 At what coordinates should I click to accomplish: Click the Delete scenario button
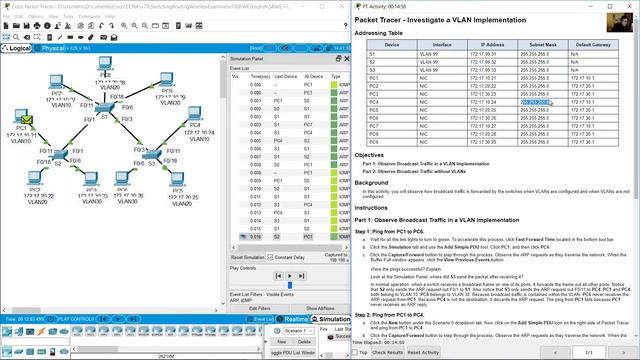[304, 342]
